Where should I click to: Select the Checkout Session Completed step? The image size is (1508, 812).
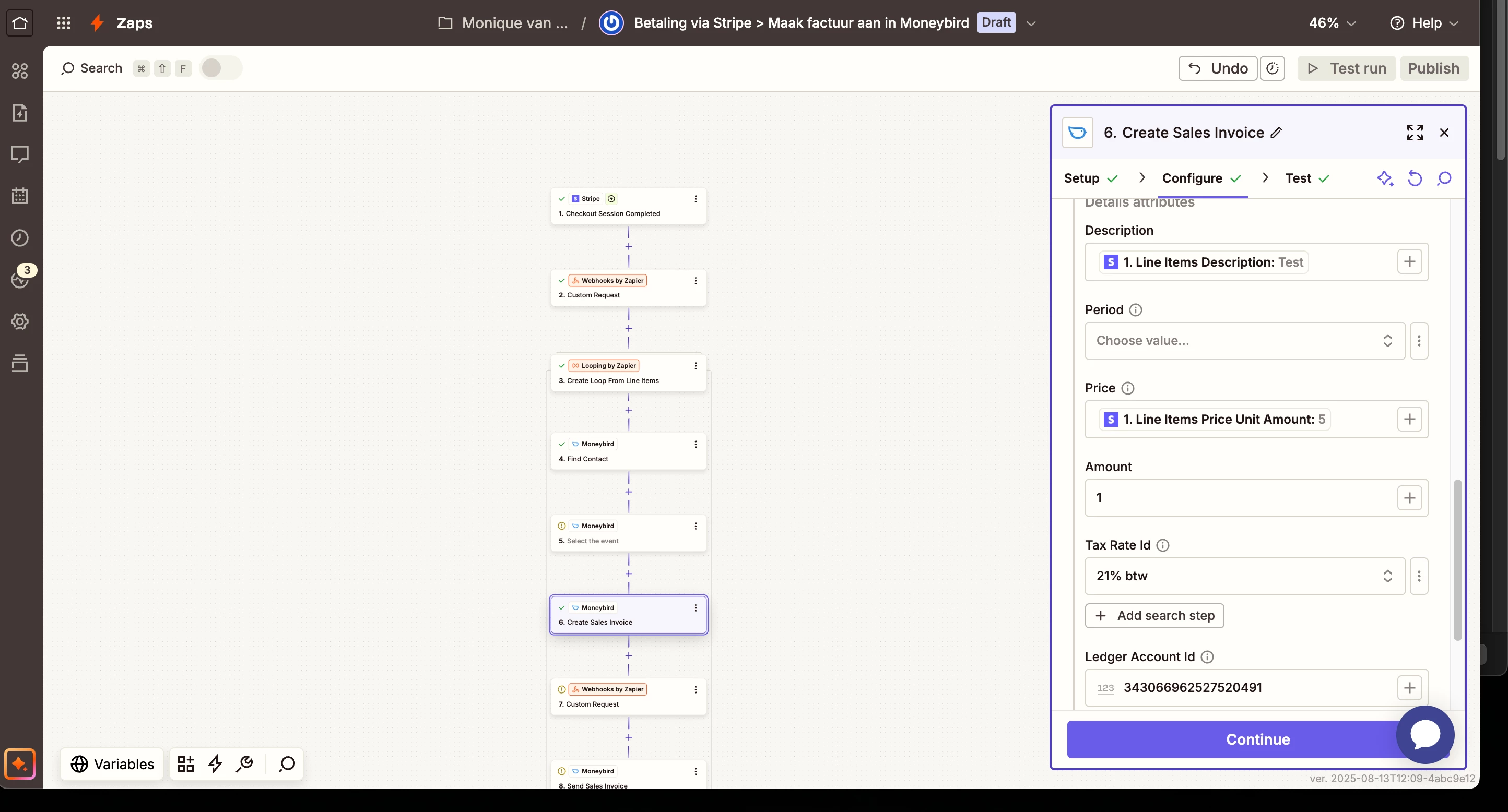point(628,206)
